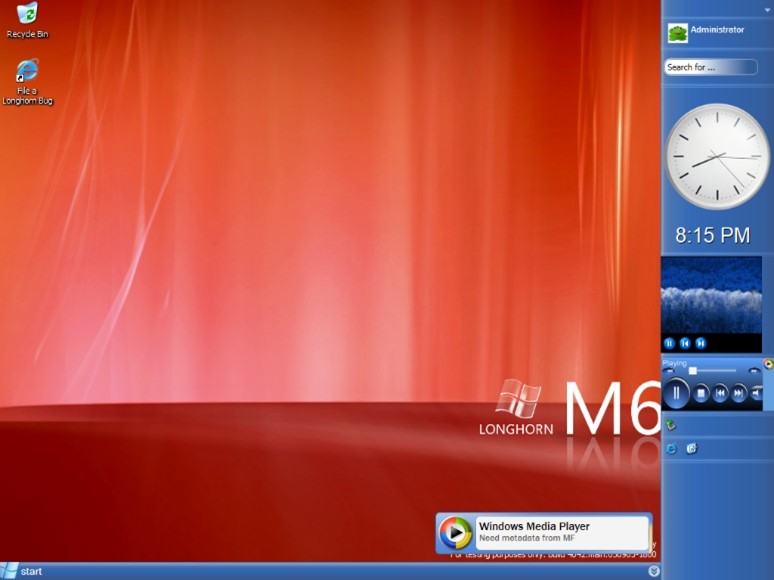Viewport: 774px width, 580px height.
Task: Click the second quick launch icon beside Internet Explorer
Action: [692, 448]
